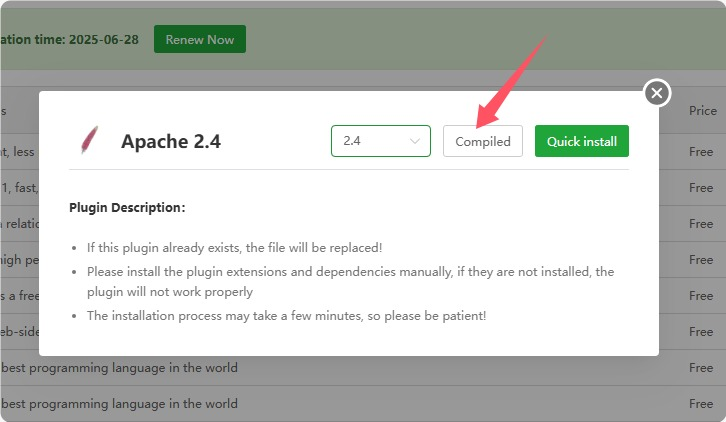Screen dimensions: 726x422
Task: Click the Apache 2.4 dialog title
Action: click(171, 141)
